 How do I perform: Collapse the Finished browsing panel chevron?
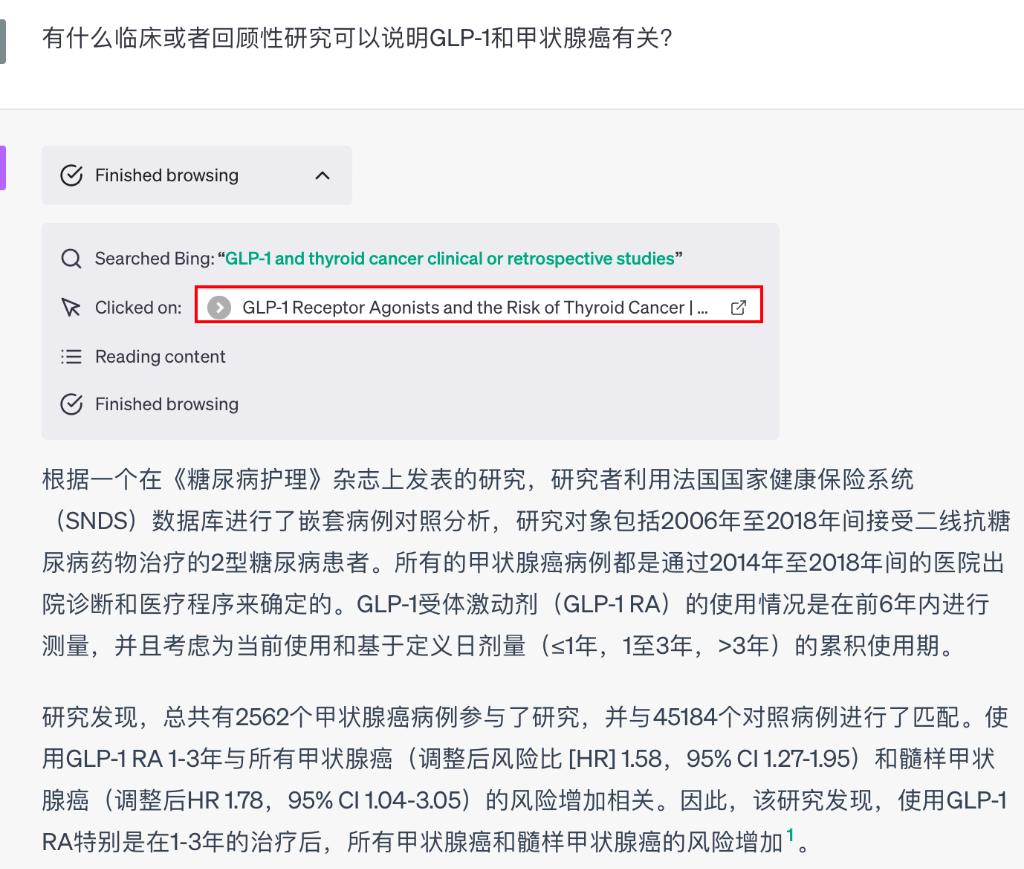click(322, 176)
